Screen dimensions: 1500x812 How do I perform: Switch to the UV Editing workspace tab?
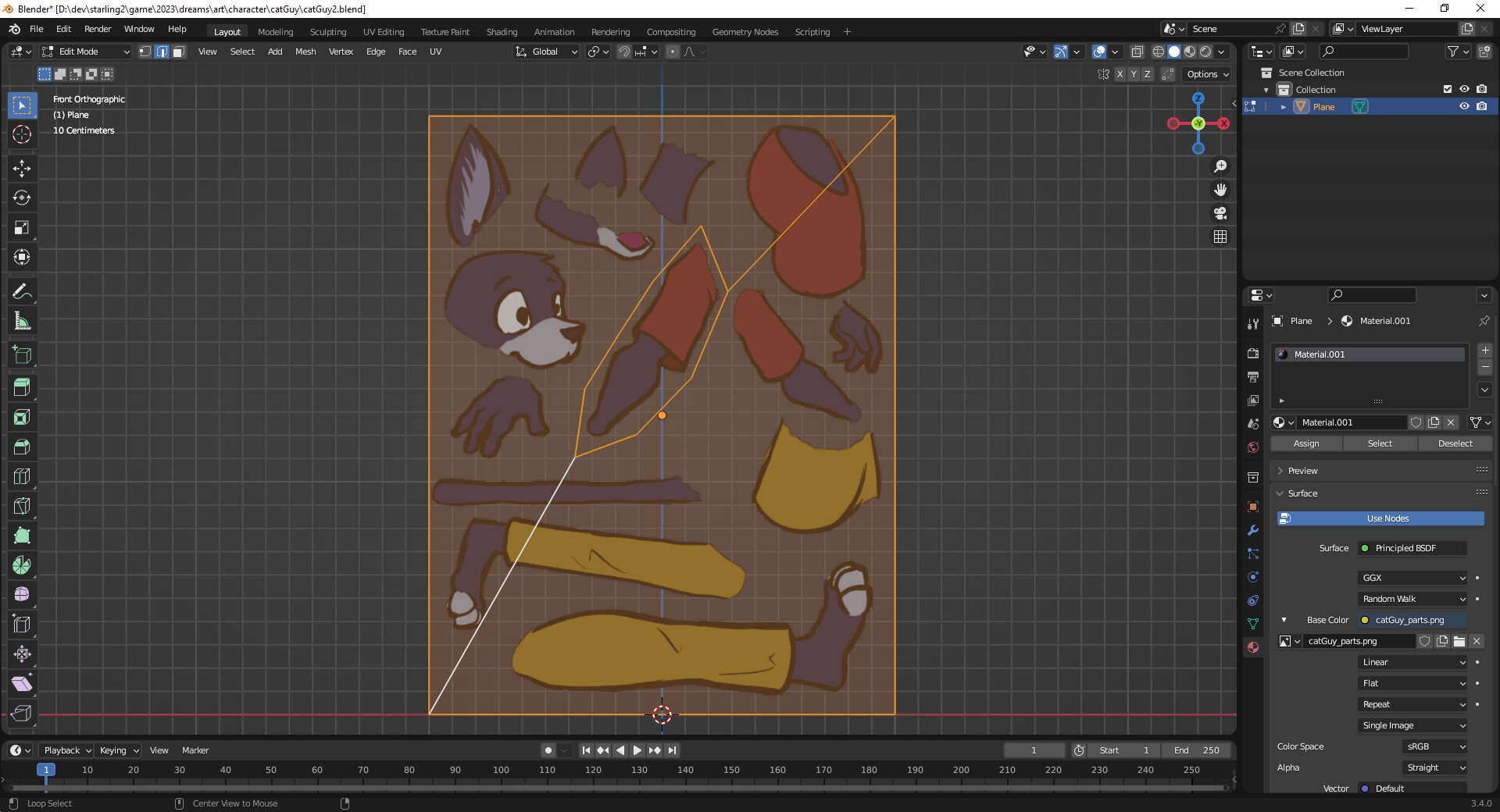click(383, 32)
